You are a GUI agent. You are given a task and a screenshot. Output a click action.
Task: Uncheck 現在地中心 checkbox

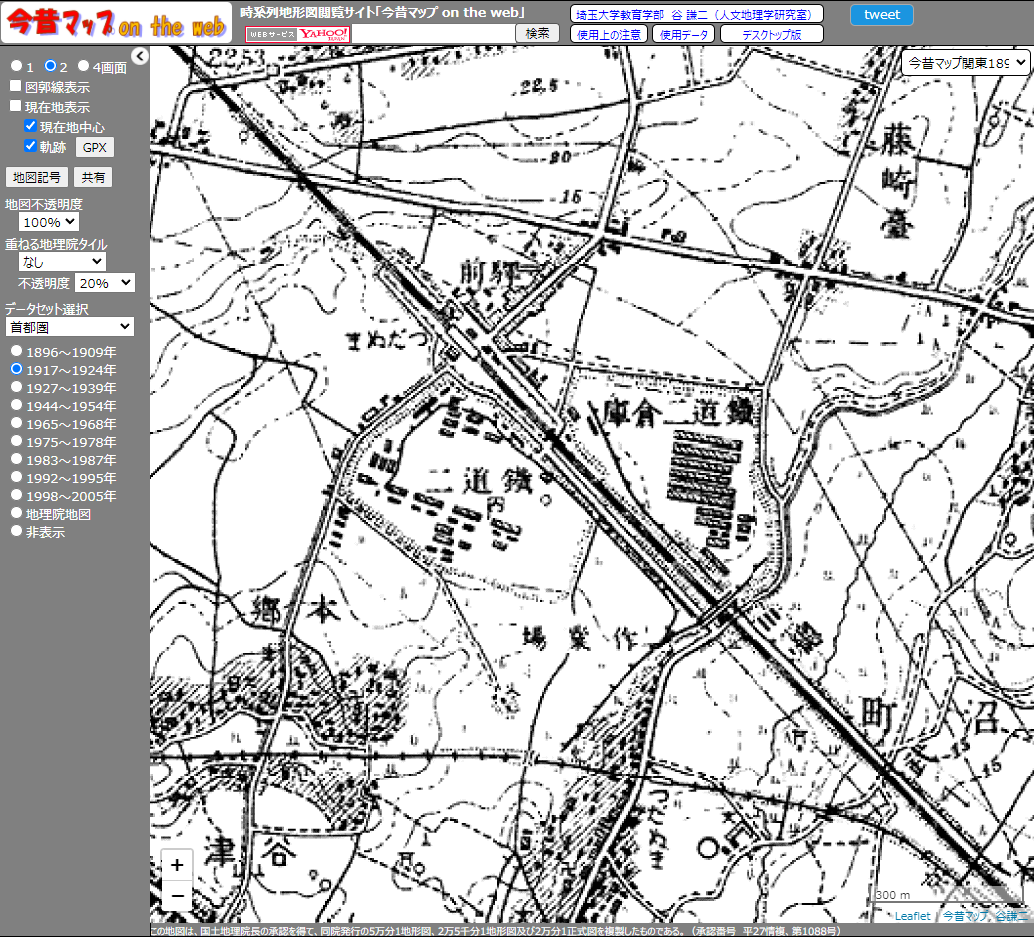point(30,125)
